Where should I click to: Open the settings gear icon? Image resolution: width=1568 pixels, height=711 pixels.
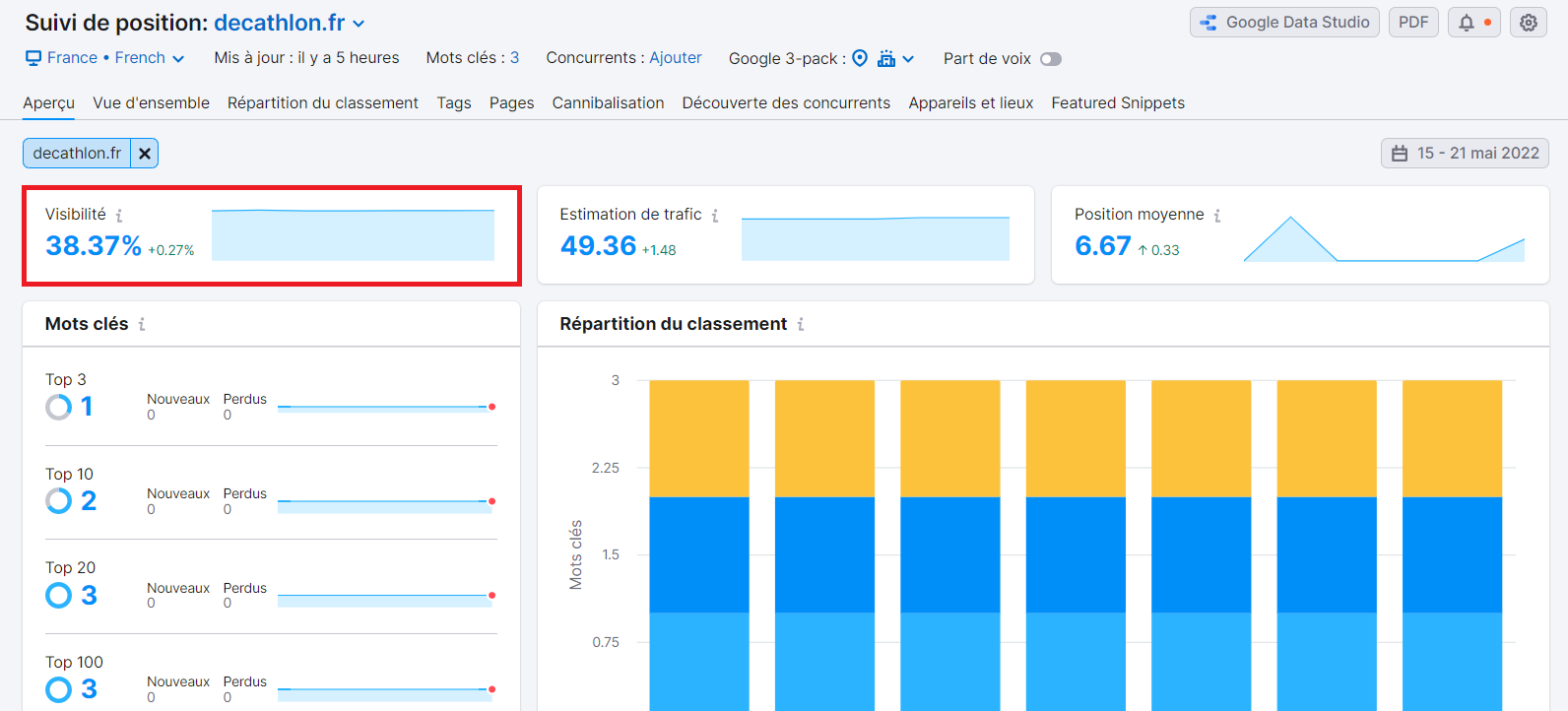coord(1529,23)
